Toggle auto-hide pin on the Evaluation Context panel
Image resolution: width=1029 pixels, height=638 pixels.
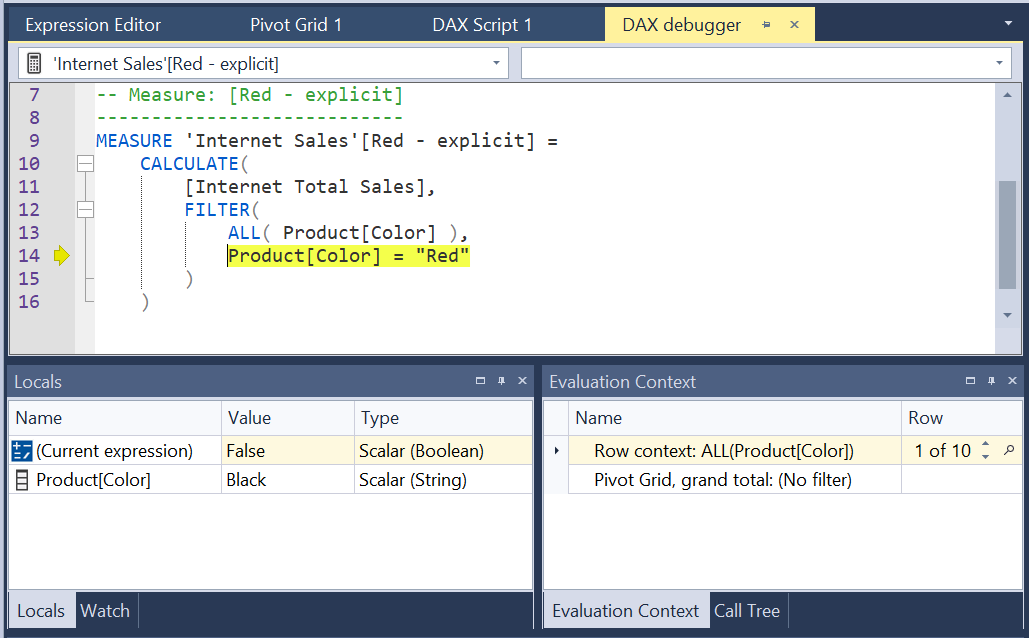pos(991,381)
